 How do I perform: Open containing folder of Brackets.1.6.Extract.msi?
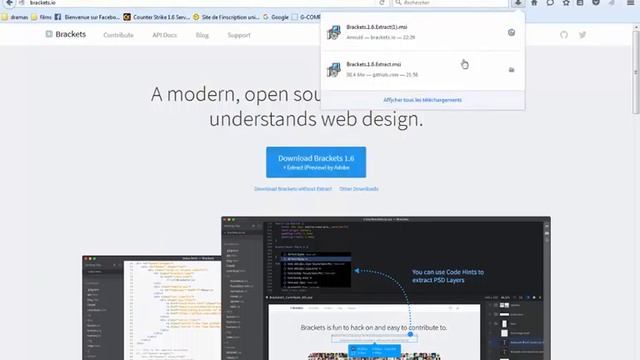(x=511, y=70)
